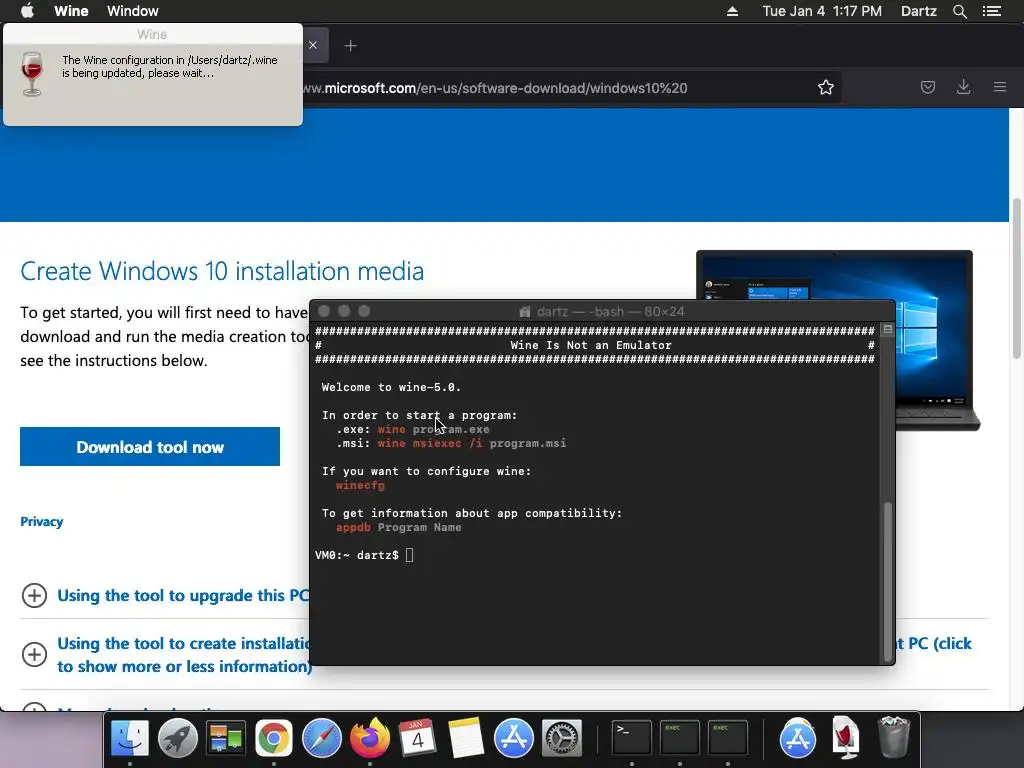Open Calendar icon showing JAN 4
Screen dimensions: 1024x768
pyautogui.click(x=417, y=738)
